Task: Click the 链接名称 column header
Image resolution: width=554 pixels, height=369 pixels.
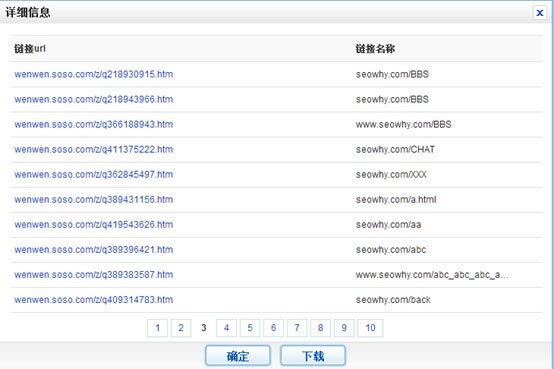Action: [x=375, y=49]
